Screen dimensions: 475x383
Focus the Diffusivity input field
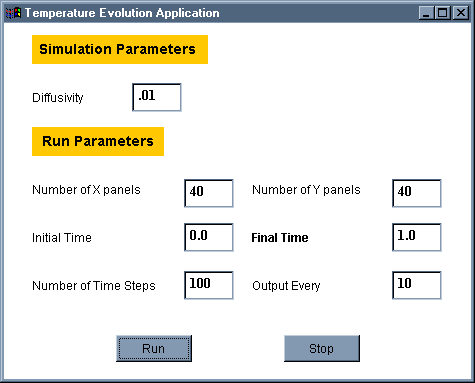(157, 97)
